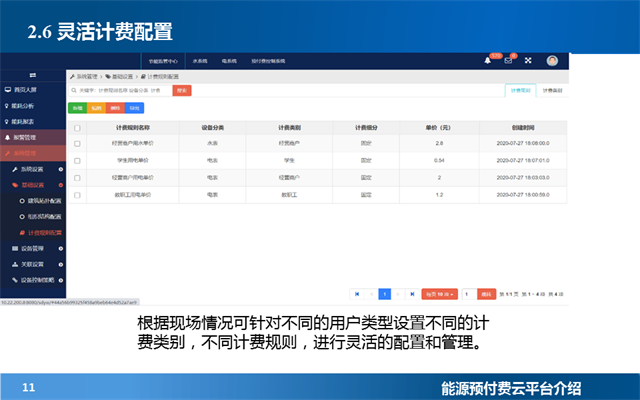640x400 pixels.
Task: Open the 预付费控制系统 top menu
Action: pos(268,61)
